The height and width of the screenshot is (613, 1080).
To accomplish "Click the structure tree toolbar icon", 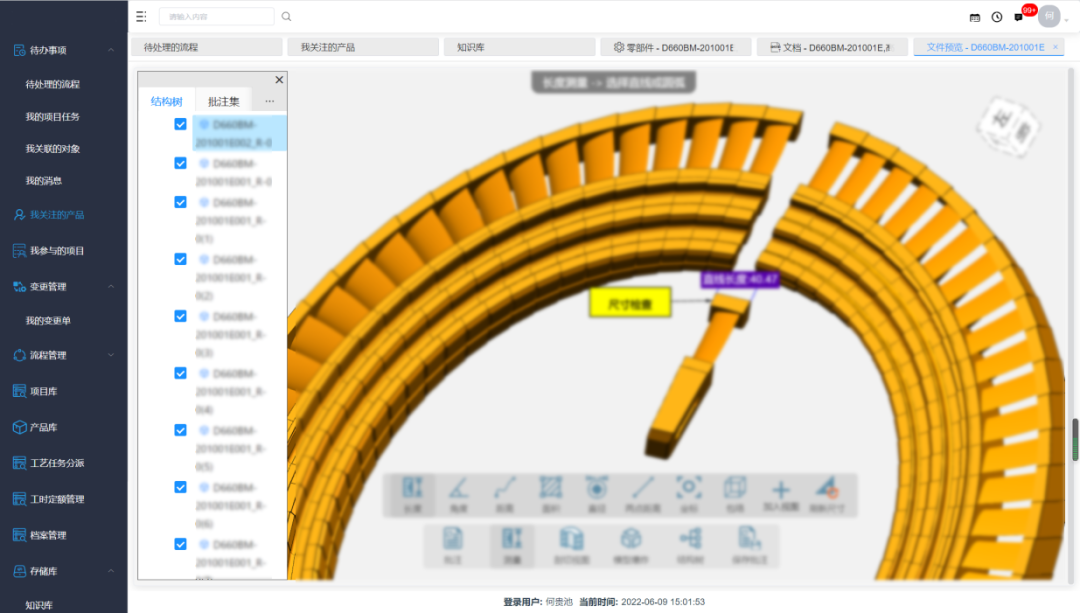I will (690, 546).
